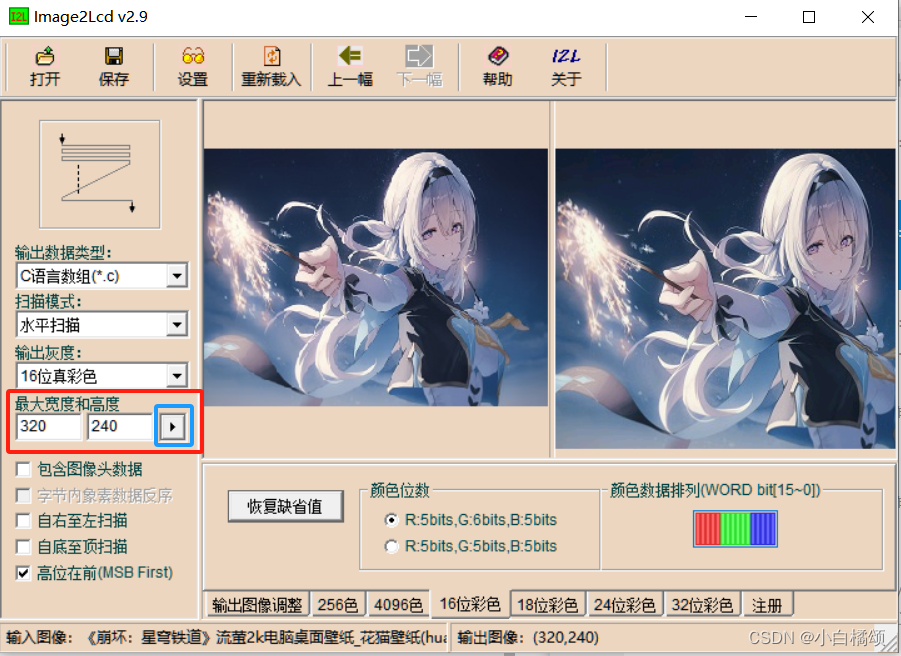
Task: Switch to 注册 tab
Action: click(767, 605)
